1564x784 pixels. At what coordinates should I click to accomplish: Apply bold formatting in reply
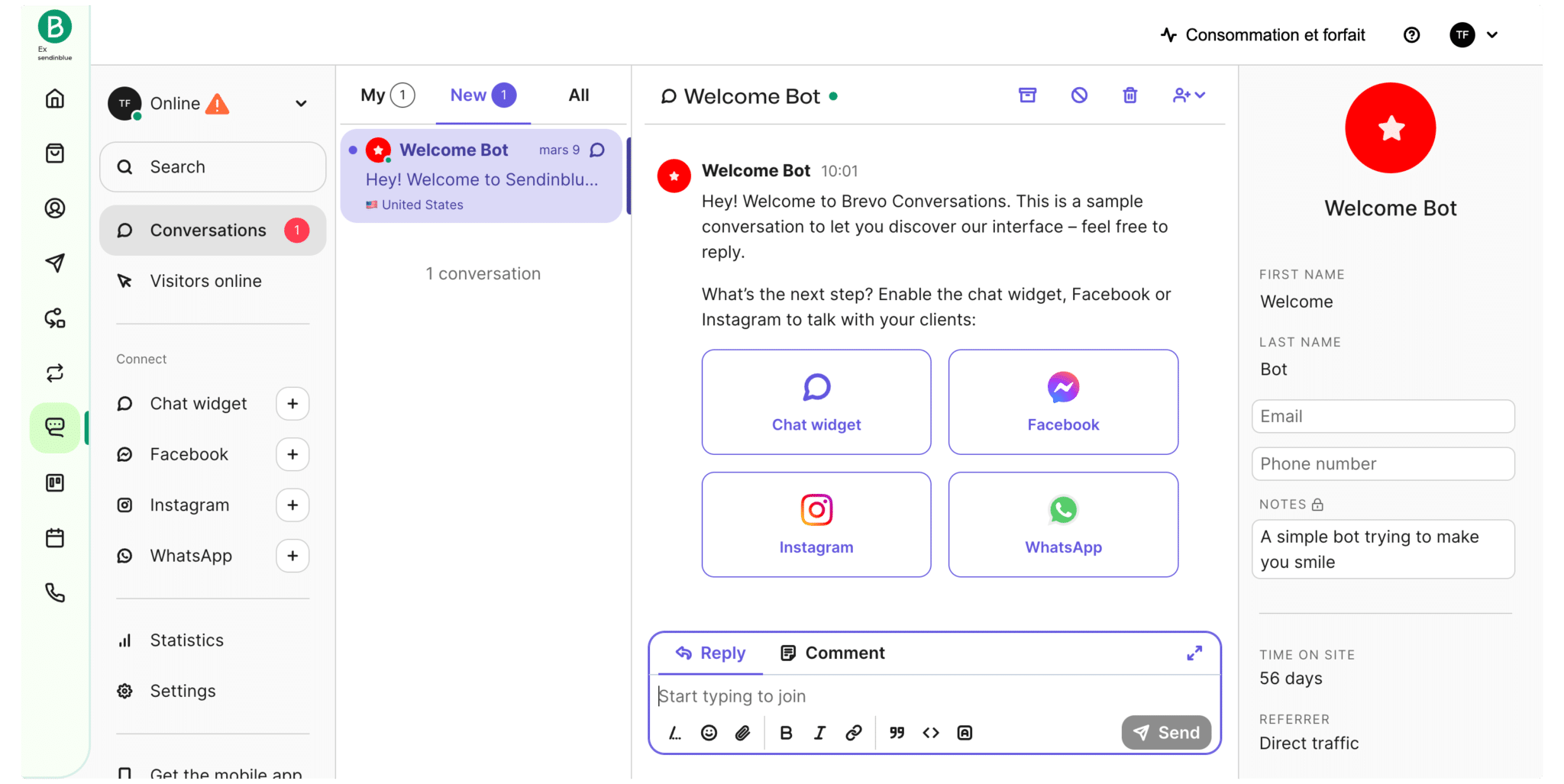(786, 733)
